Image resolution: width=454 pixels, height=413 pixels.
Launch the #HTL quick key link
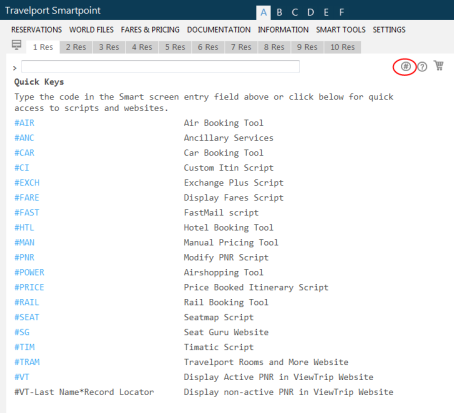click(x=24, y=227)
